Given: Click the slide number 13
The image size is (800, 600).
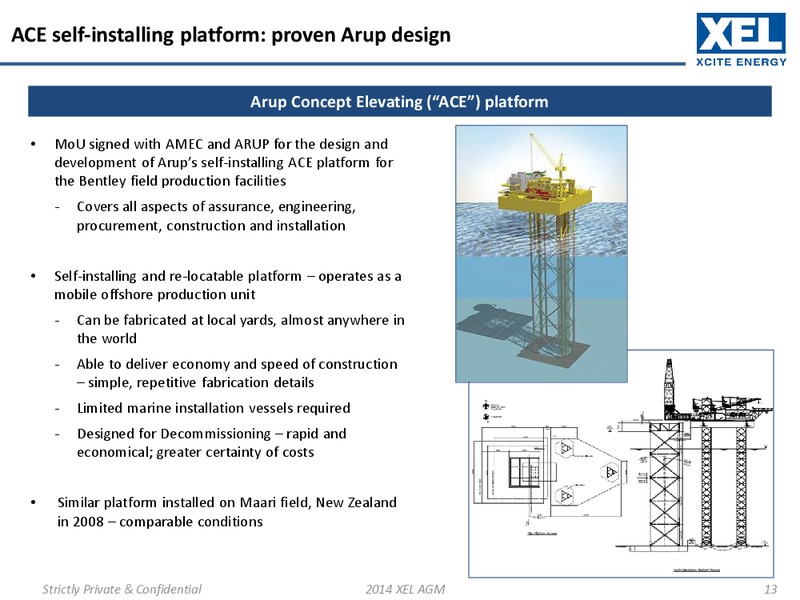Looking at the screenshot, I should pos(770,589).
